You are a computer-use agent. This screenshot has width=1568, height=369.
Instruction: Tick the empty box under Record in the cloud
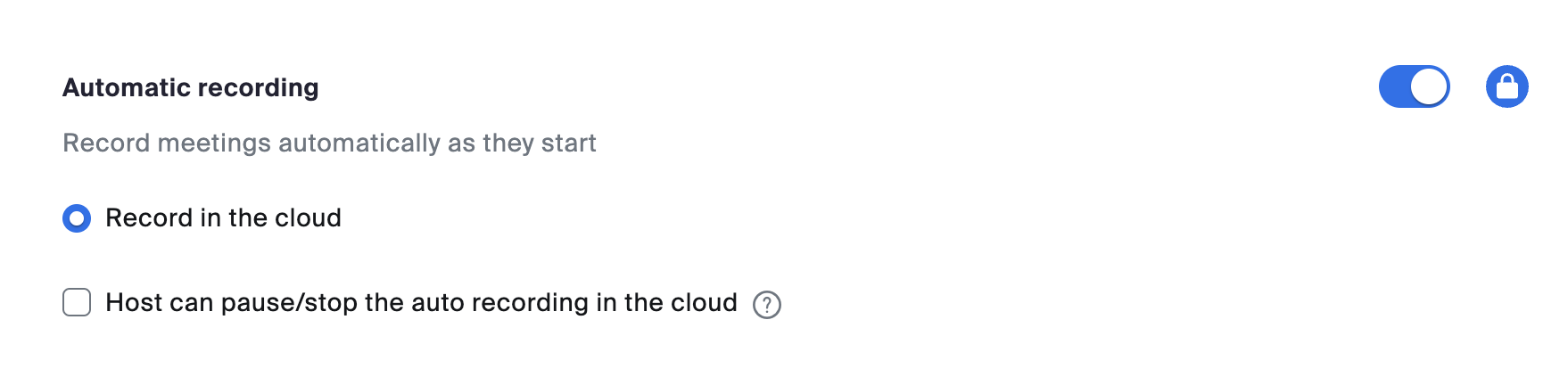pyautogui.click(x=77, y=303)
